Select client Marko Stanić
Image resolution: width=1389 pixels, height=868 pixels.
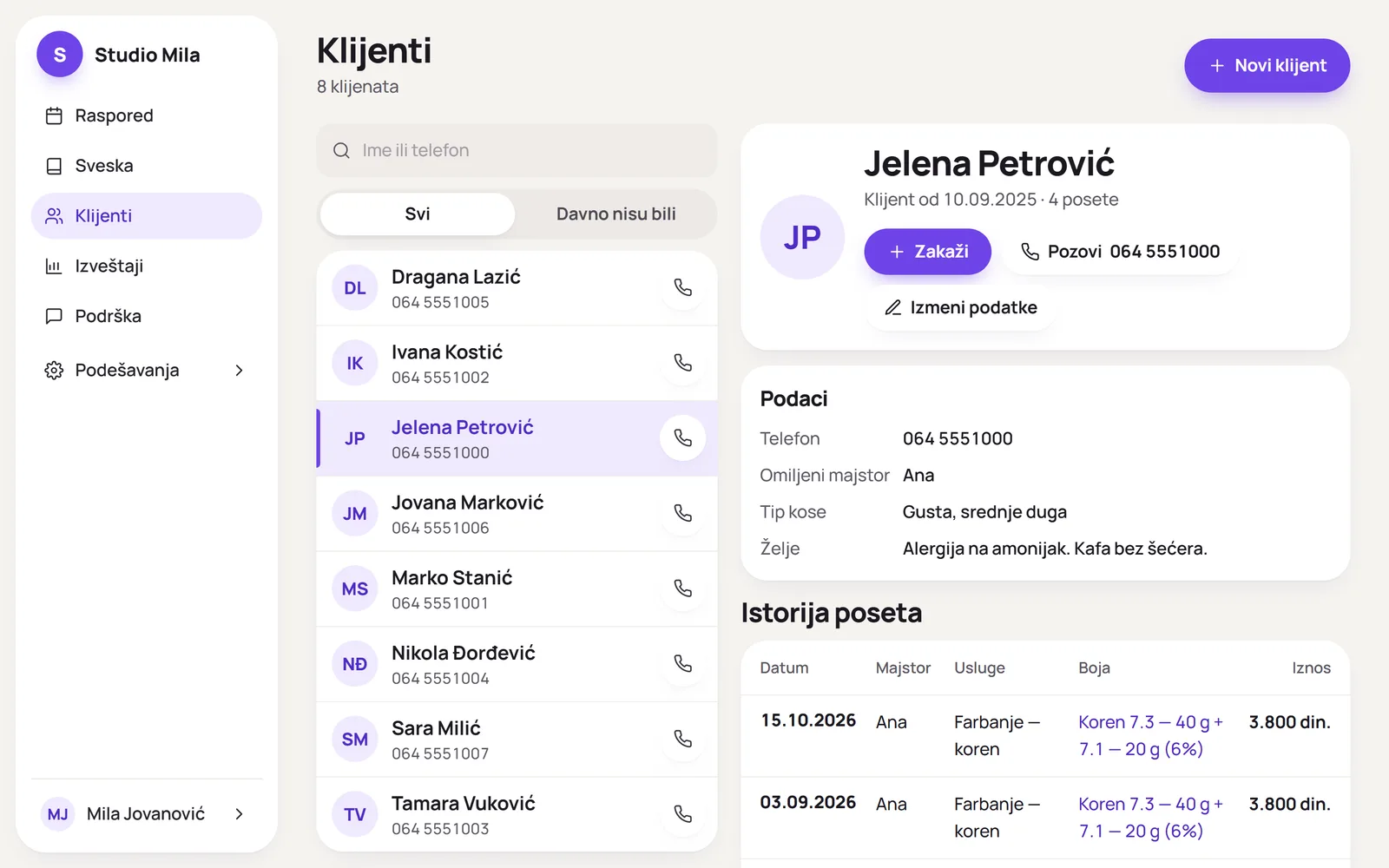(x=517, y=589)
